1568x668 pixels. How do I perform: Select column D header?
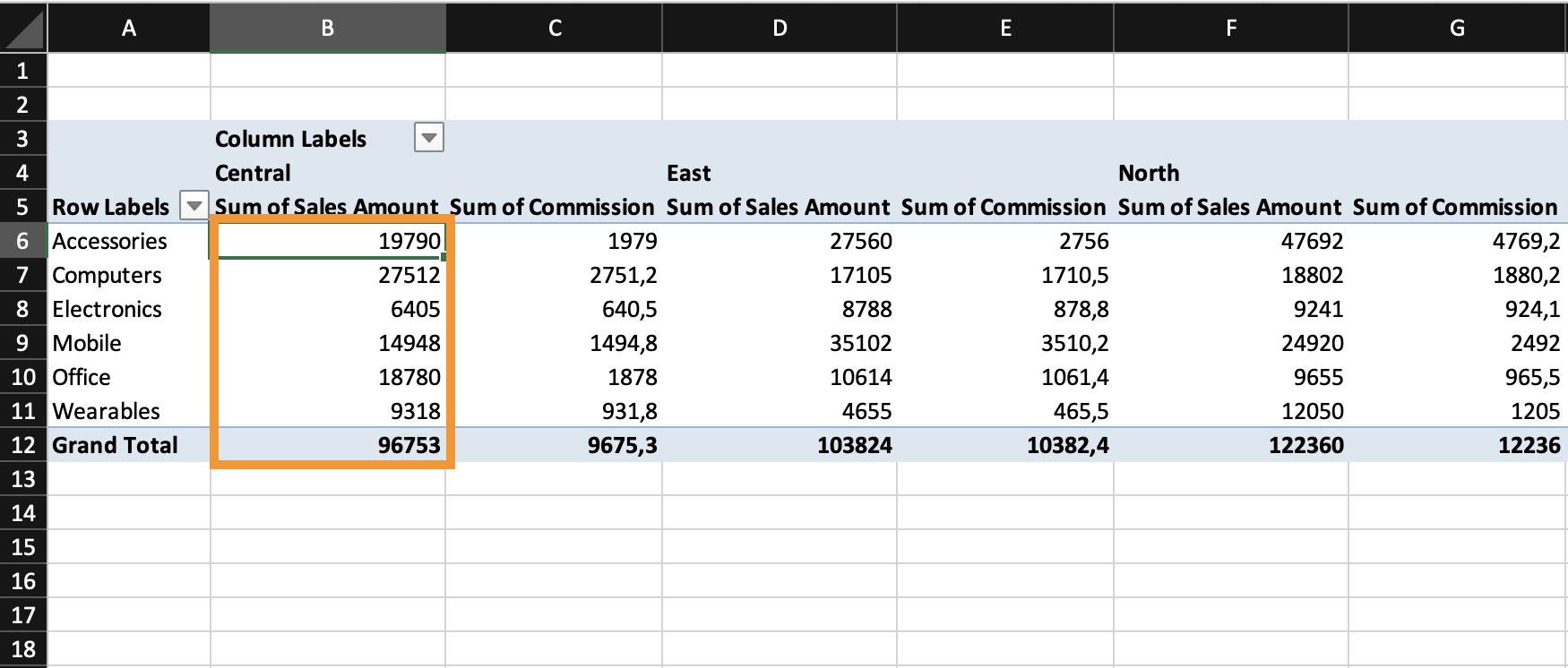pyautogui.click(x=780, y=29)
